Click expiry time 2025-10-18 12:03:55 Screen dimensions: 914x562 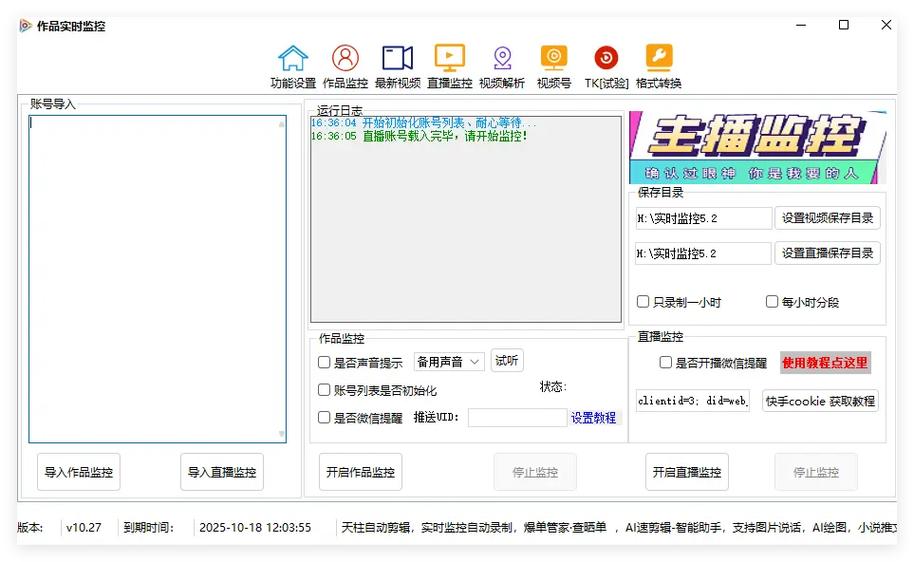tap(255, 528)
